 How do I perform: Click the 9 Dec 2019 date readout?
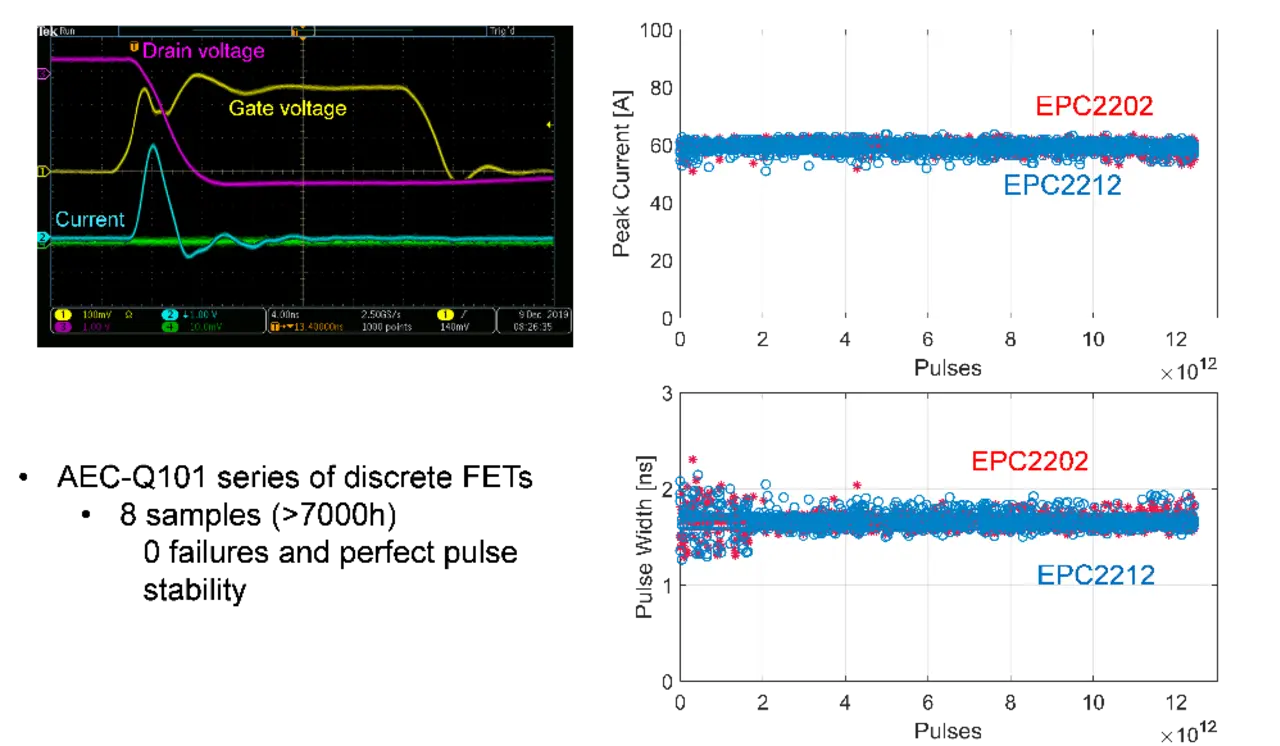tap(542, 315)
